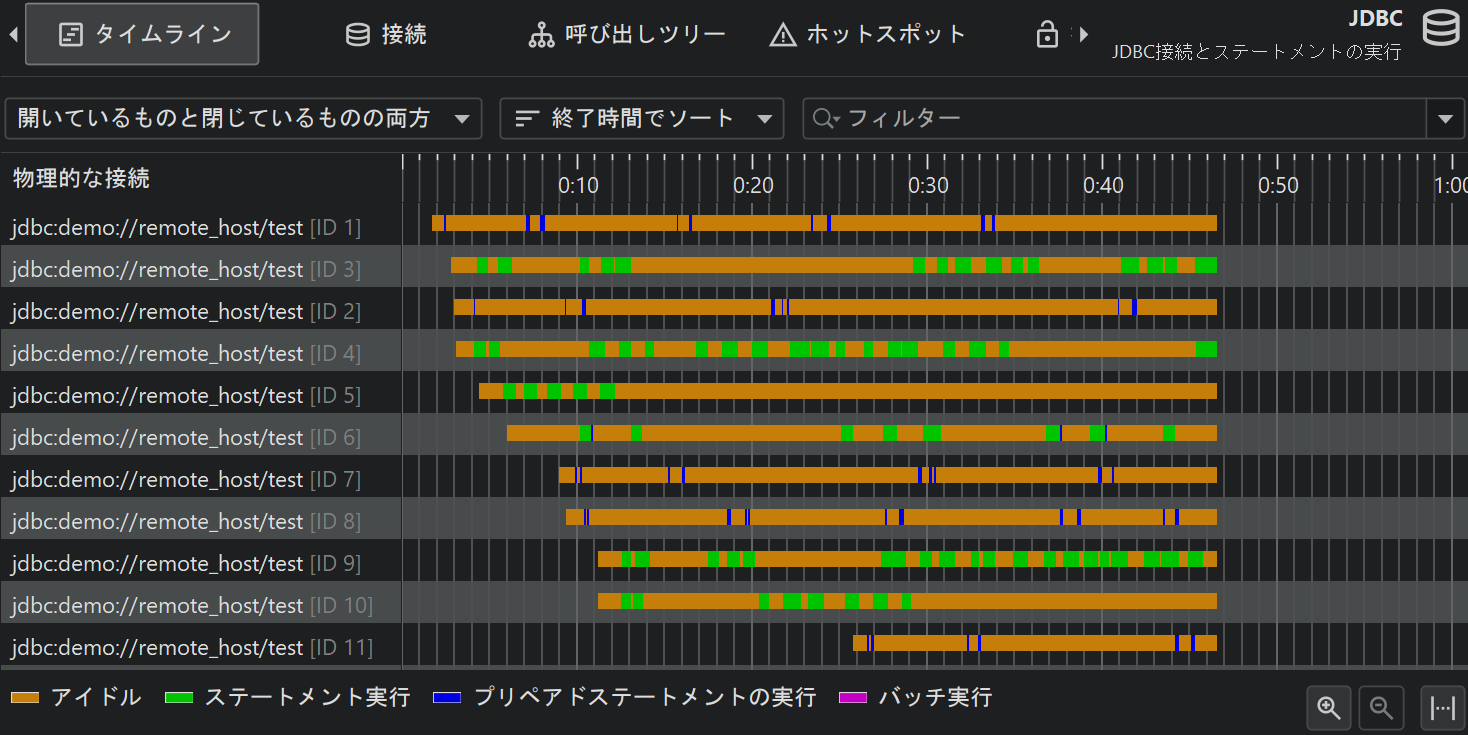This screenshot has width=1468, height=735.
Task: Expand the filter history dropdown arrow
Action: pyautogui.click(x=1445, y=119)
